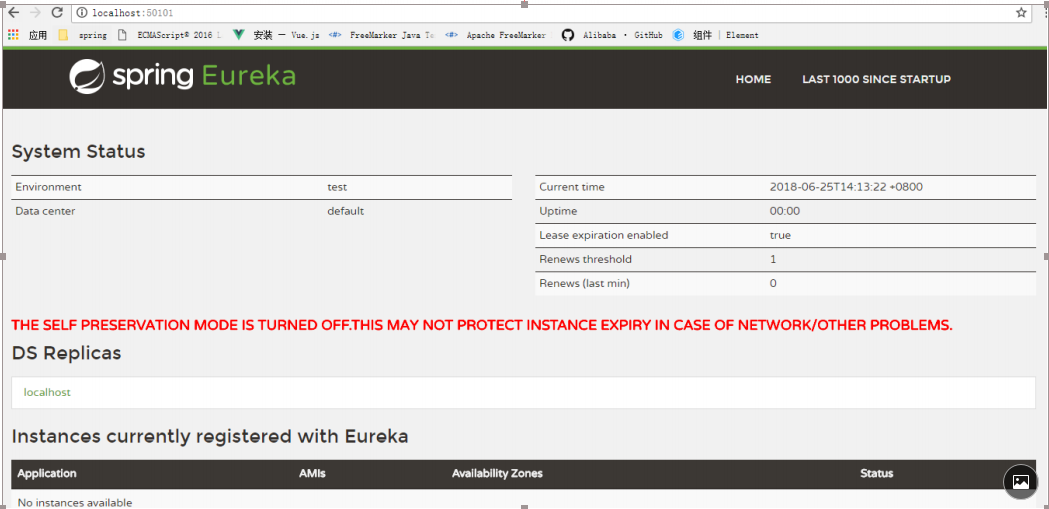The image size is (1049, 509).
Task: Open the Apache FreeMarker bookmark
Action: [x=496, y=35]
